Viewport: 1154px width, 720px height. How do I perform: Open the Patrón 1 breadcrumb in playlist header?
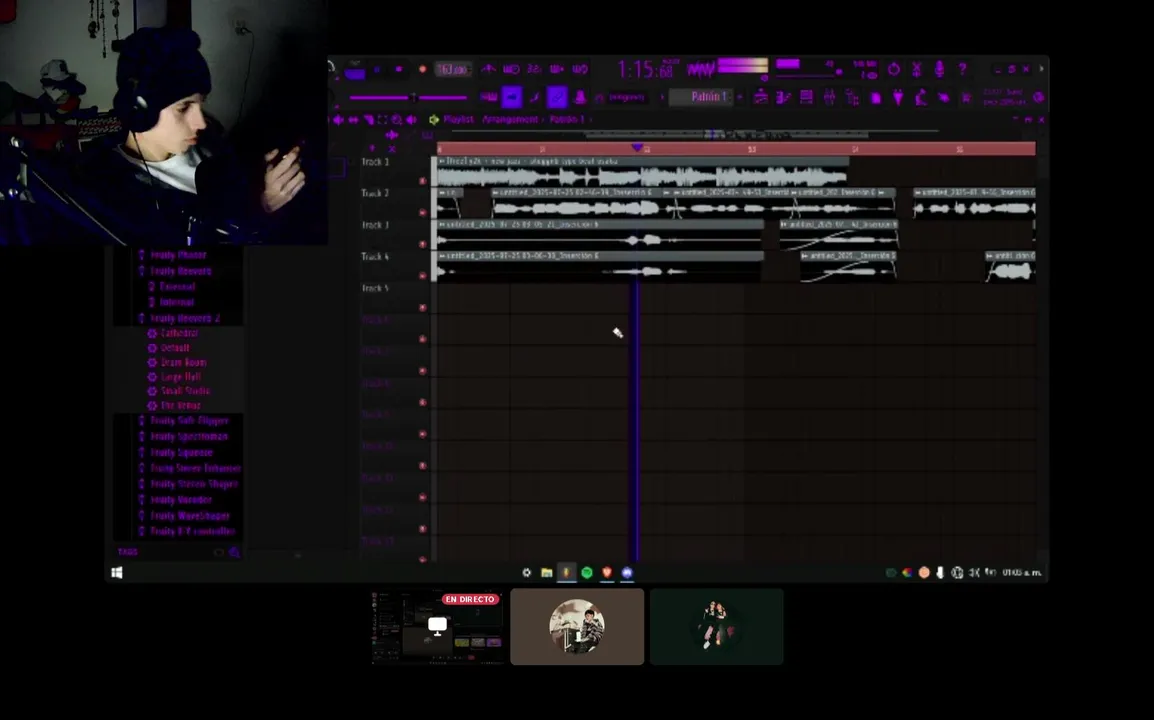[x=567, y=119]
